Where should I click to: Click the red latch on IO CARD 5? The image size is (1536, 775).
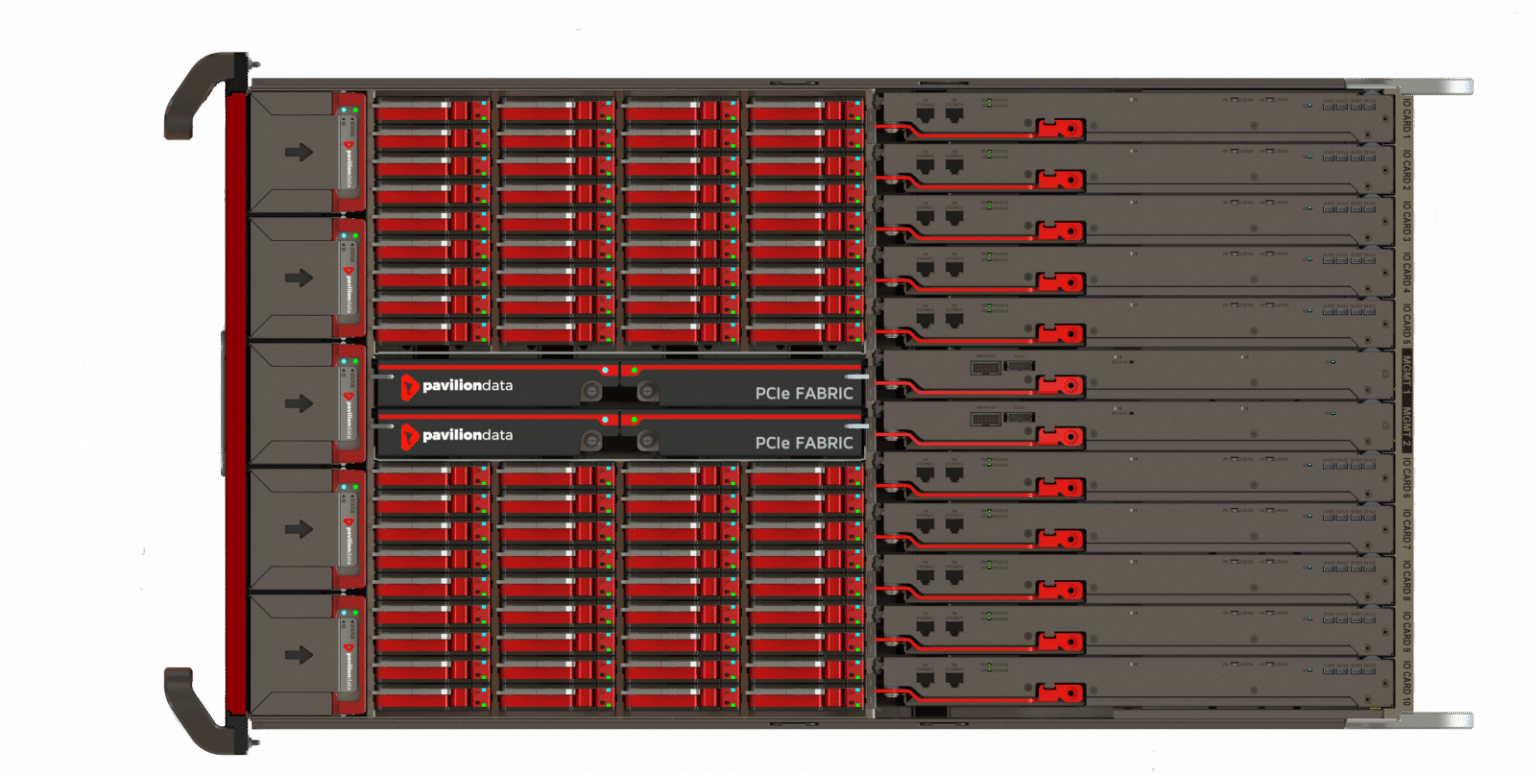pos(1060,334)
